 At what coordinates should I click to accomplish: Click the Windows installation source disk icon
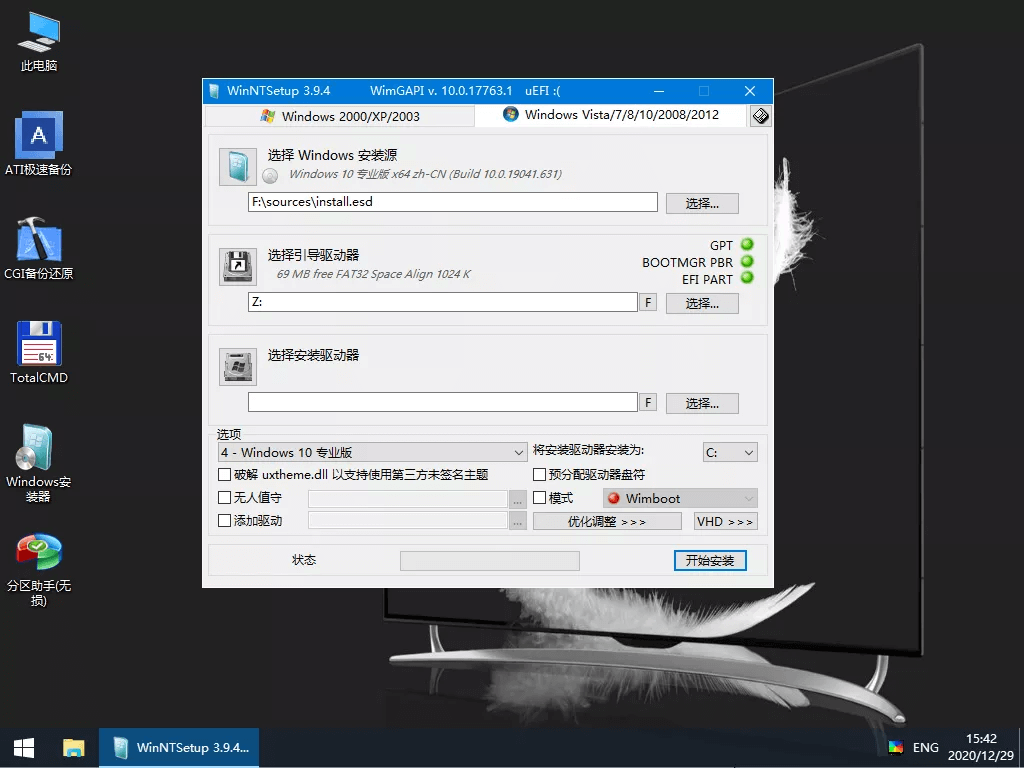click(x=237, y=166)
